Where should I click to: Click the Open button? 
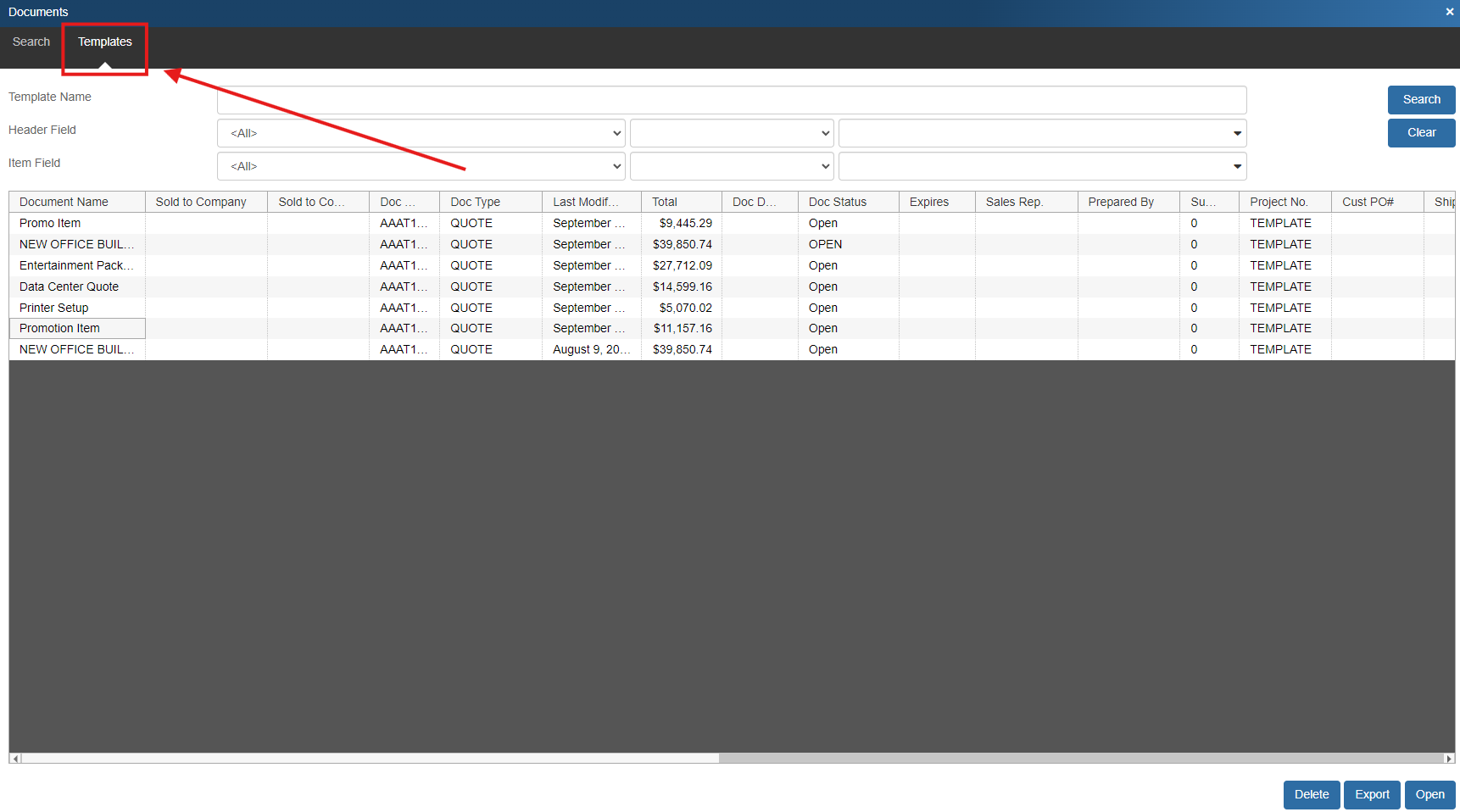[x=1429, y=794]
